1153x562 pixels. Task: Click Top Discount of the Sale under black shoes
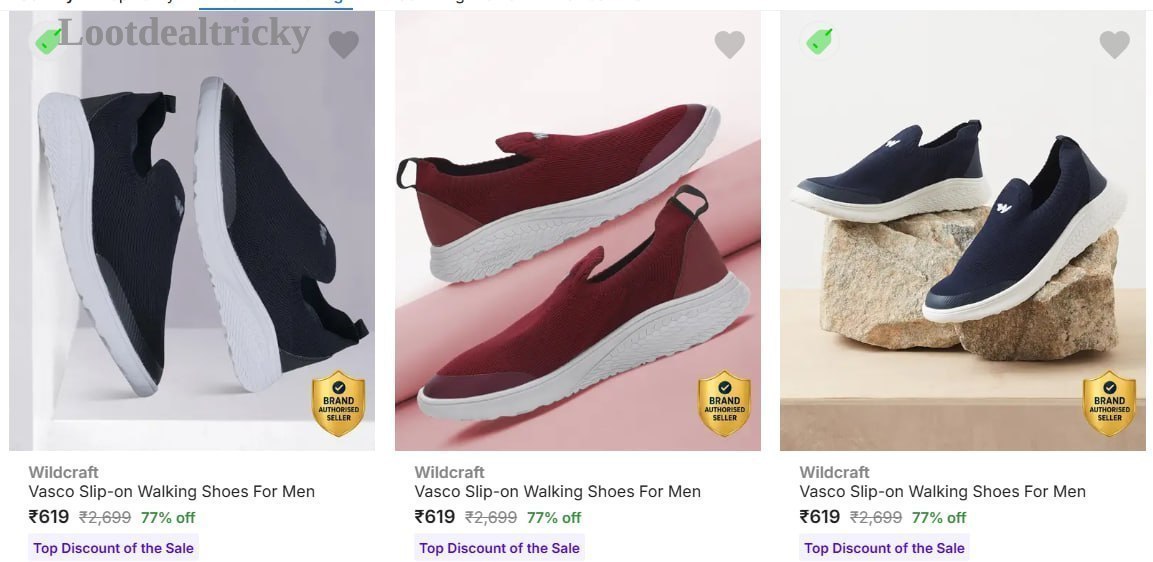[113, 548]
